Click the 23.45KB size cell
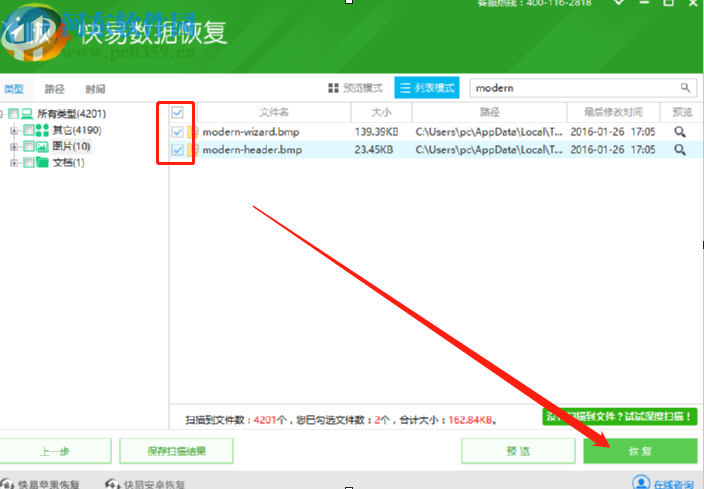The image size is (704, 489). click(x=374, y=150)
